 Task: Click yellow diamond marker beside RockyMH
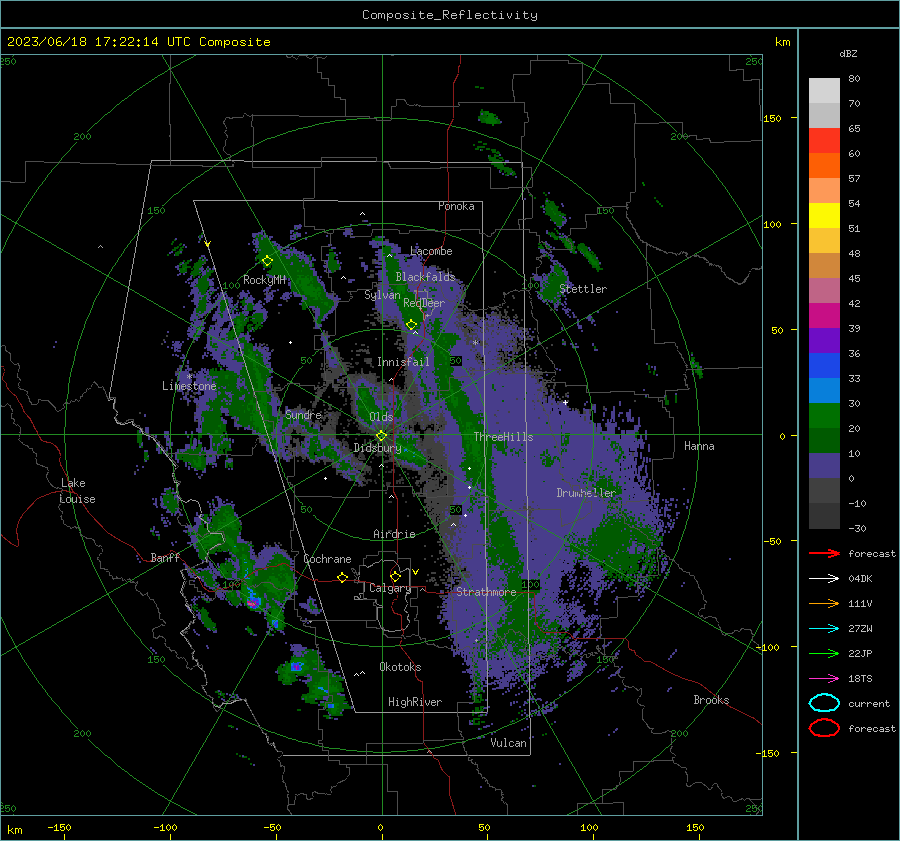[x=267, y=261]
